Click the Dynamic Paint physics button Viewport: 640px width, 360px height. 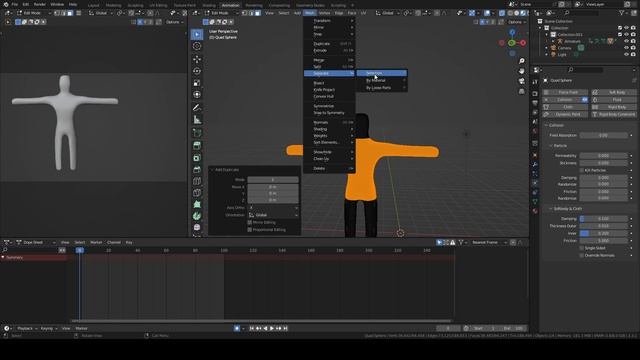pos(565,114)
